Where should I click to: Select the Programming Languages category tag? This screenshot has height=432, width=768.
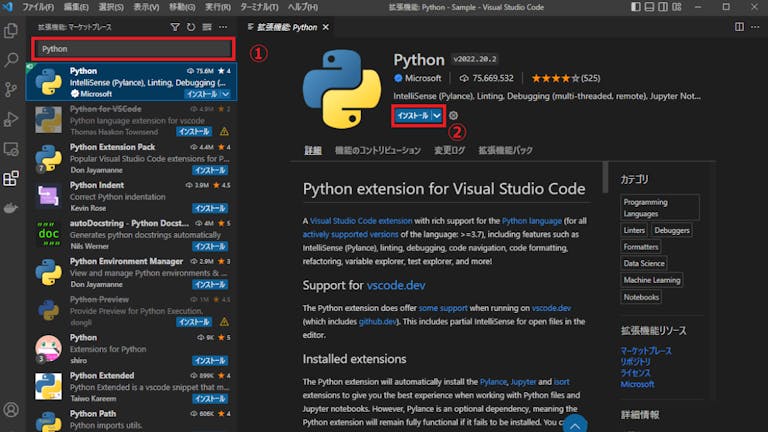pos(660,208)
